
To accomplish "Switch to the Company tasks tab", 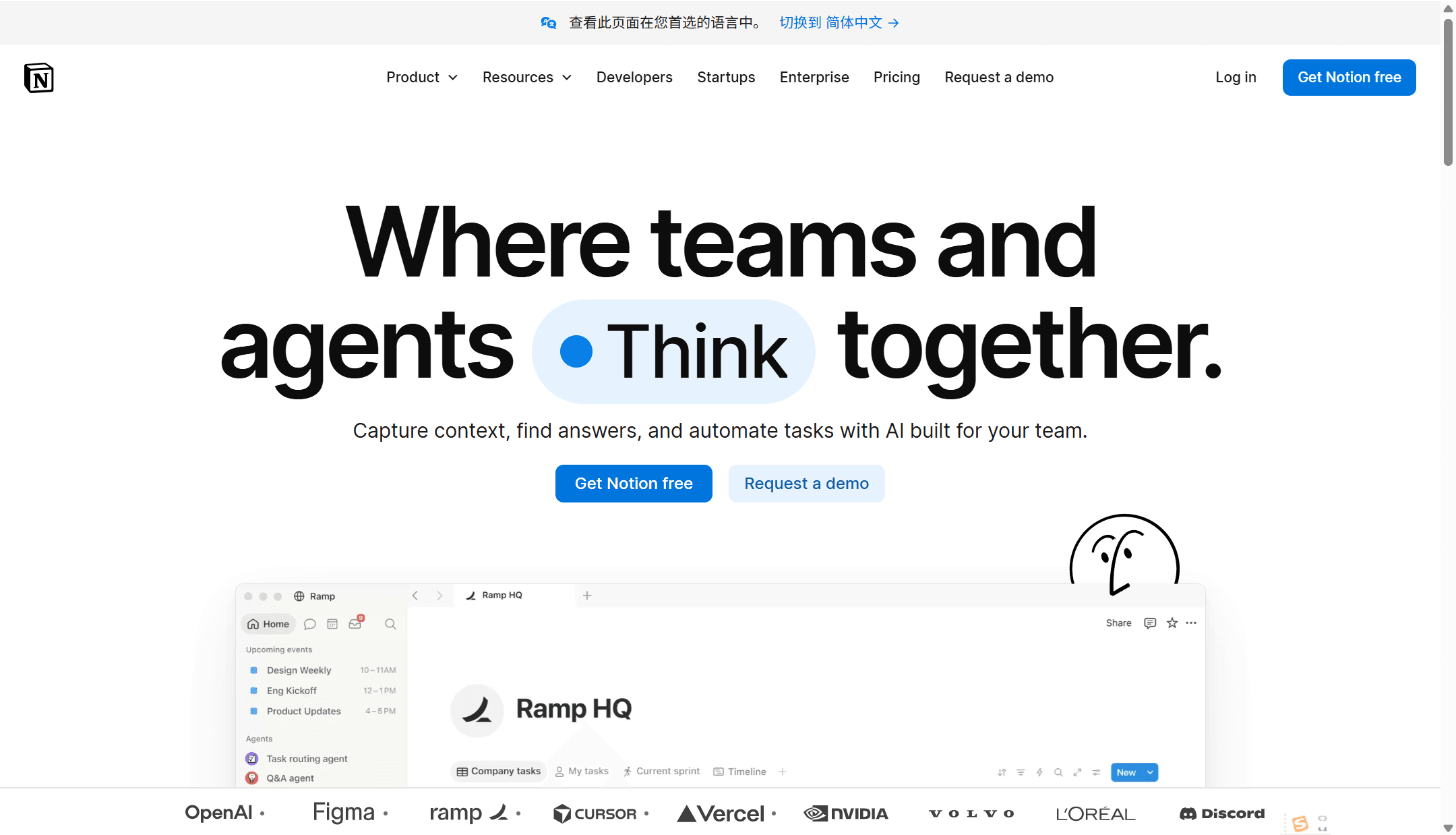I will pos(498,772).
